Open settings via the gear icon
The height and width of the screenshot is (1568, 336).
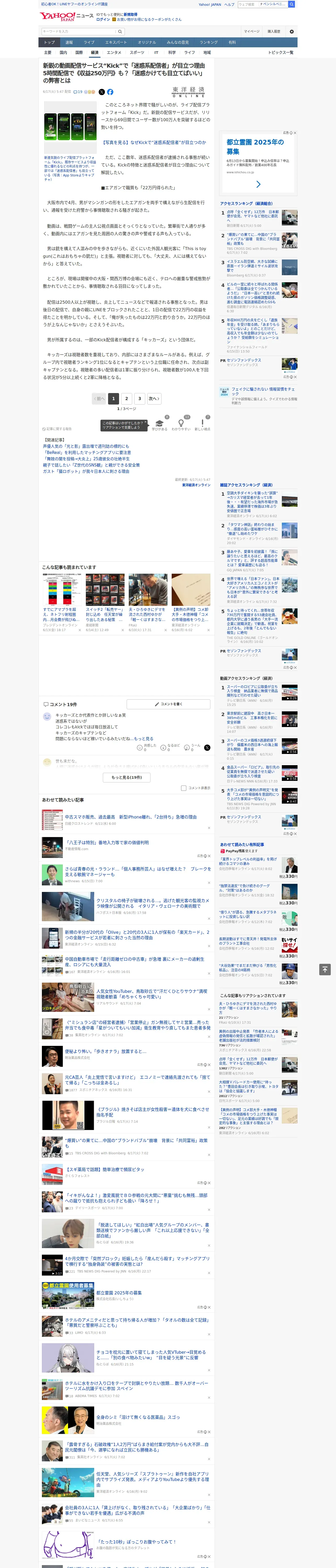(292, 31)
